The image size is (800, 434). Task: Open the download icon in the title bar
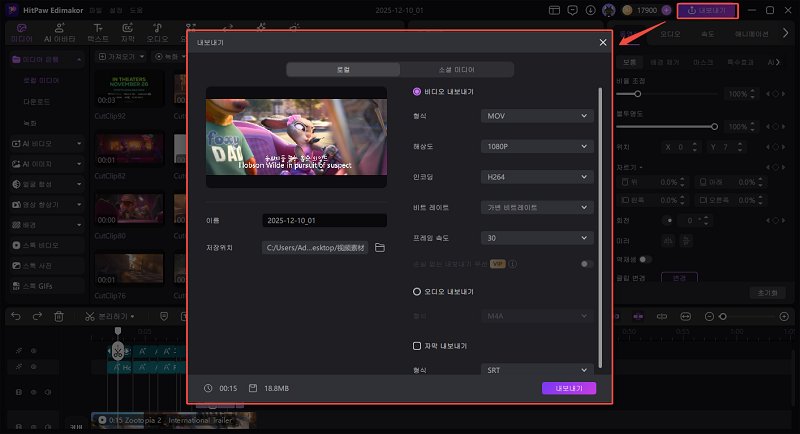(590, 10)
